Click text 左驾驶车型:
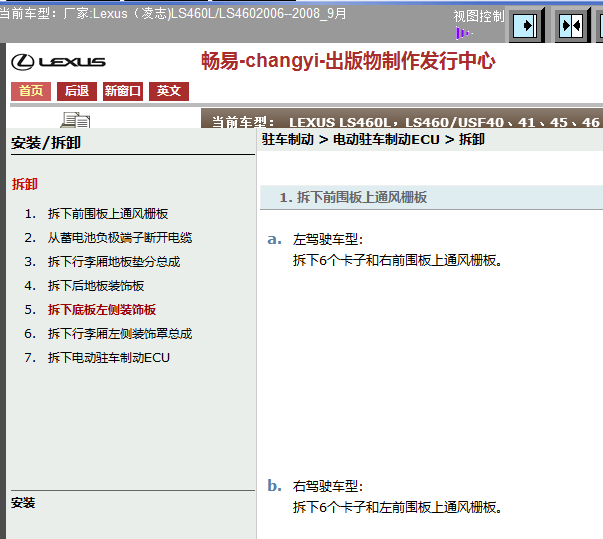This screenshot has width=603, height=539. (328, 240)
